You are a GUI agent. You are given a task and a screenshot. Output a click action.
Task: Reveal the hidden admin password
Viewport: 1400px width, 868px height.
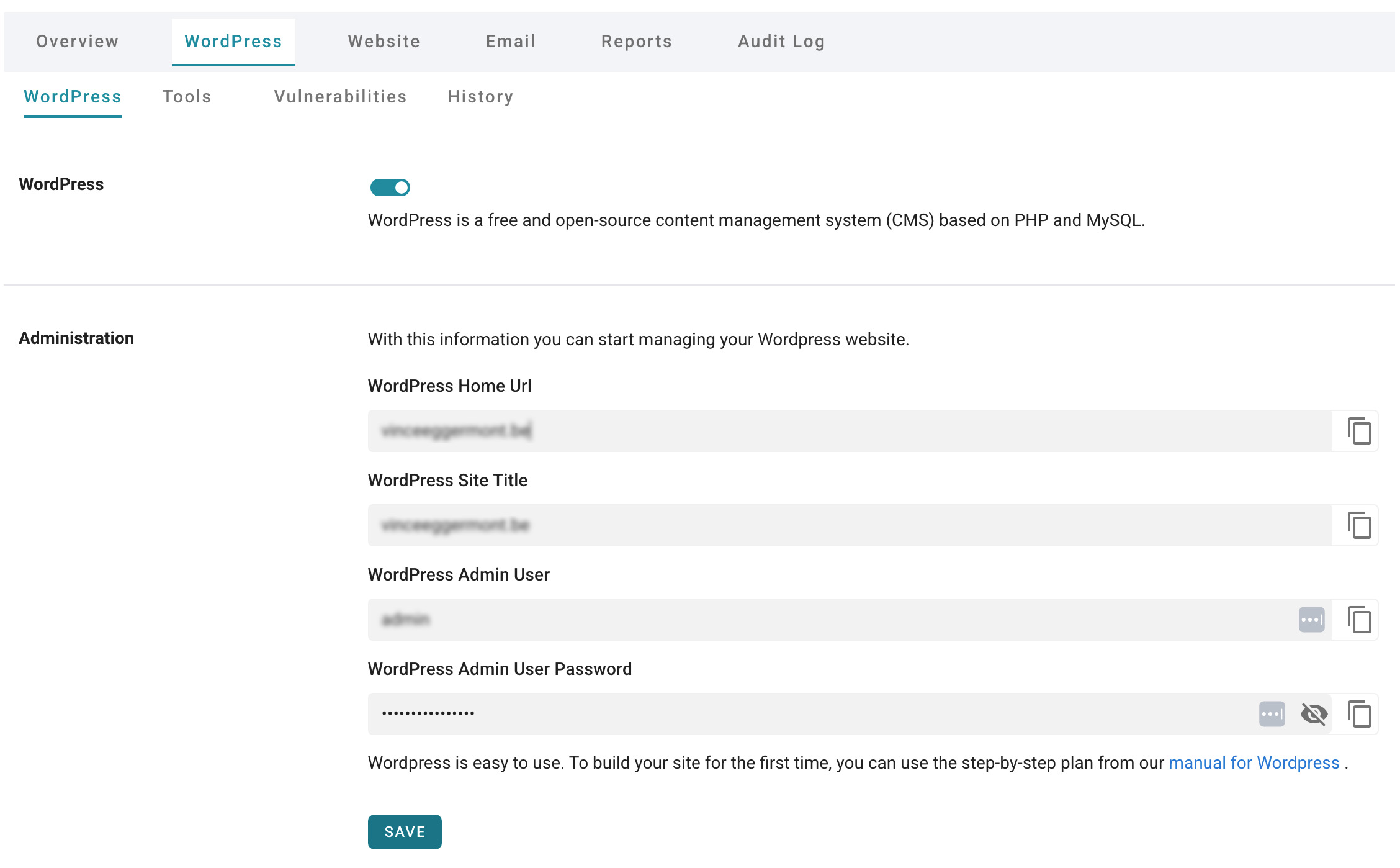tap(1314, 714)
